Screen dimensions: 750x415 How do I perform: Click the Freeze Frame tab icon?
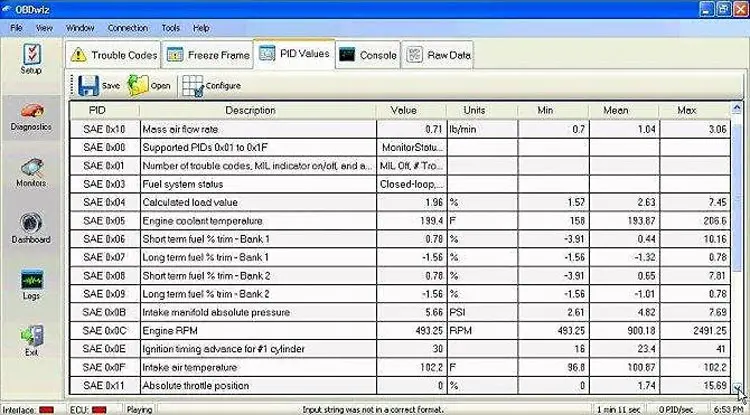tap(175, 55)
